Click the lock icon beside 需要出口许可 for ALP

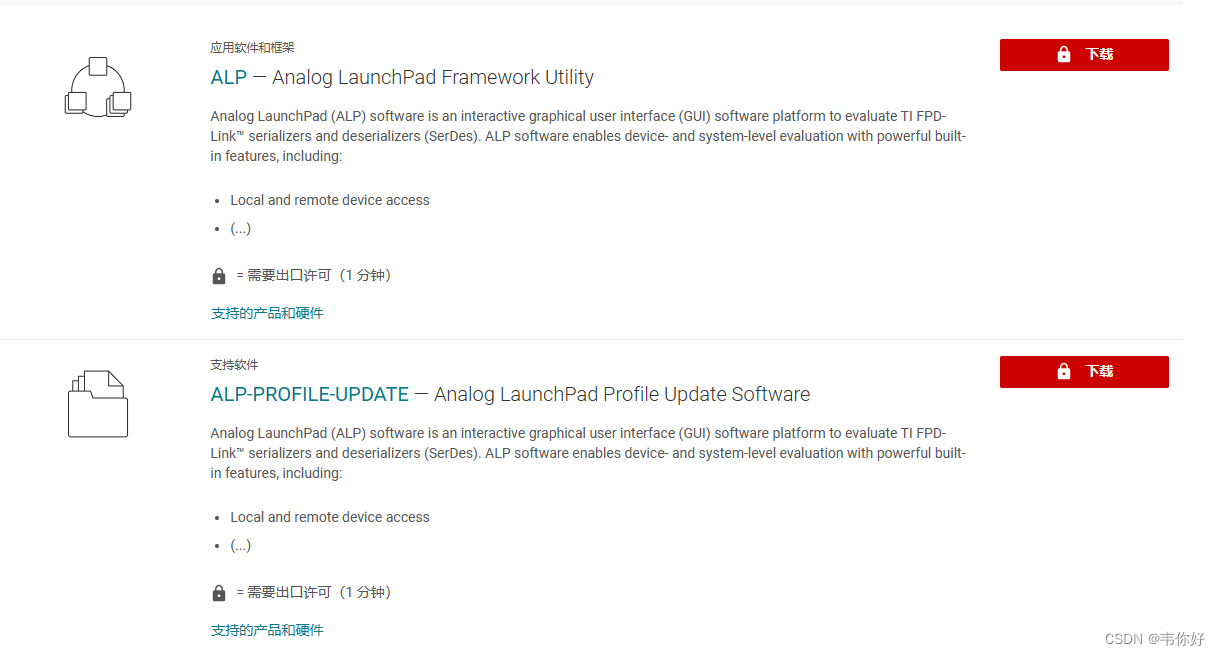218,274
